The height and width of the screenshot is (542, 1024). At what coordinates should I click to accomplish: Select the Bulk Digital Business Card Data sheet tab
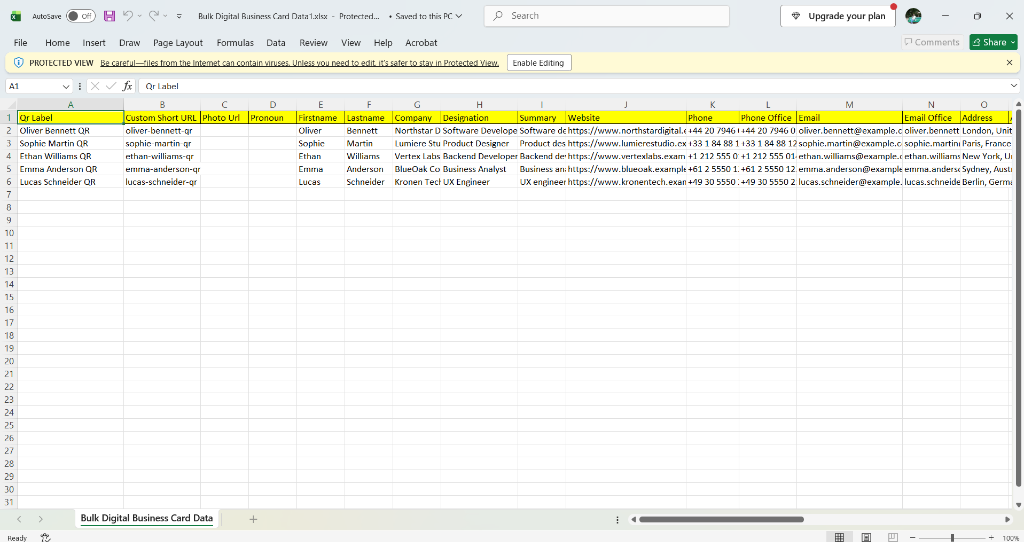pyautogui.click(x=147, y=518)
